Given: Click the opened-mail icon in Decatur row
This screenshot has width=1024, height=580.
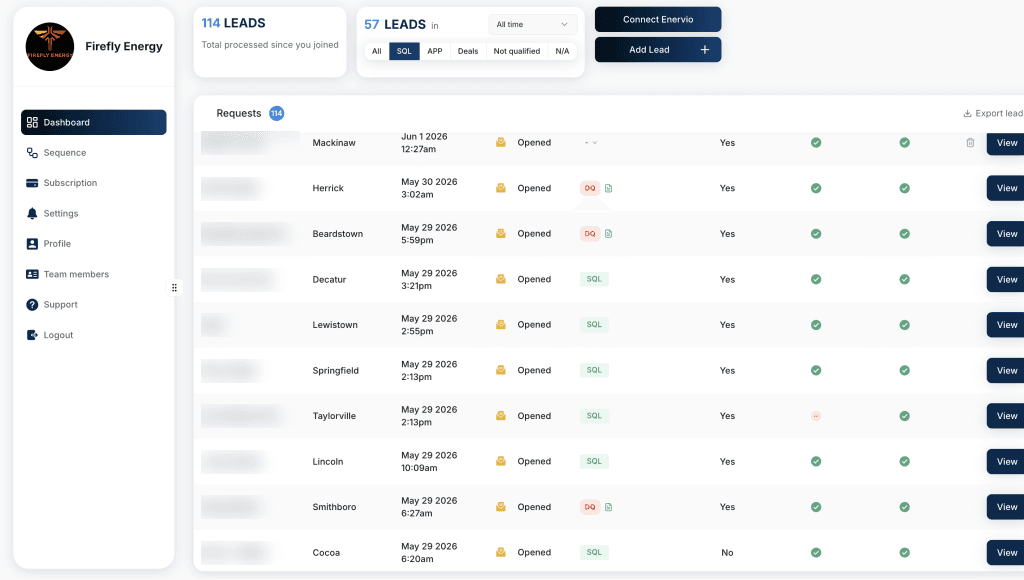Looking at the screenshot, I should point(501,279).
